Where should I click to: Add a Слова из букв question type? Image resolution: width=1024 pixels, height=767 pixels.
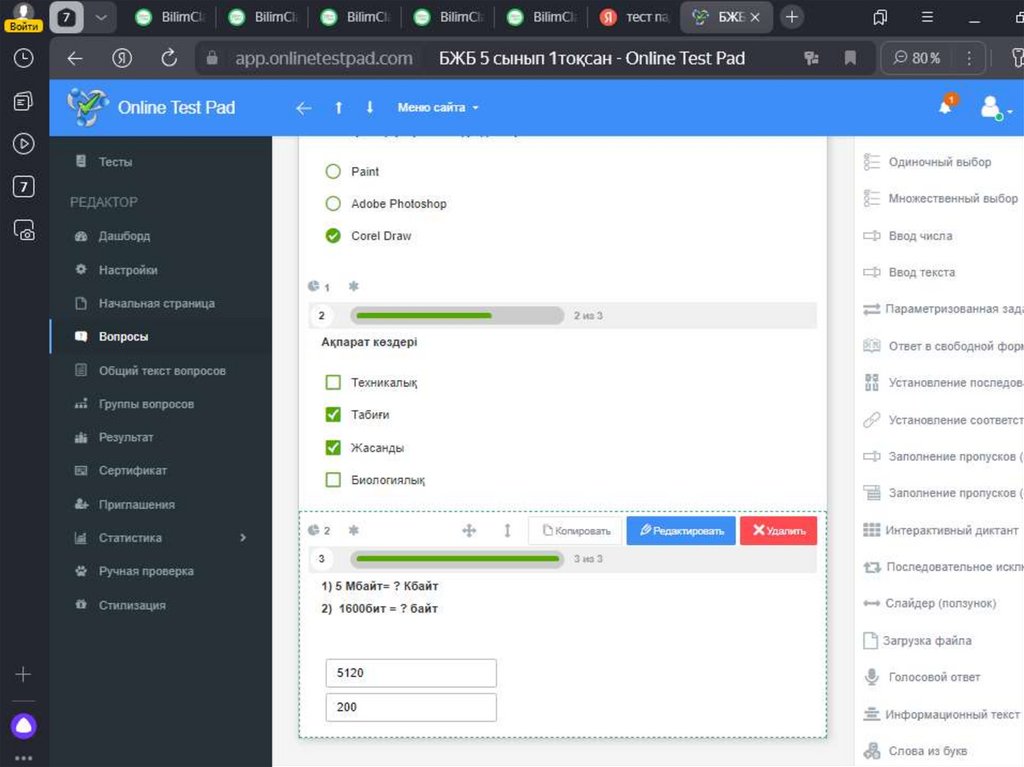916,751
